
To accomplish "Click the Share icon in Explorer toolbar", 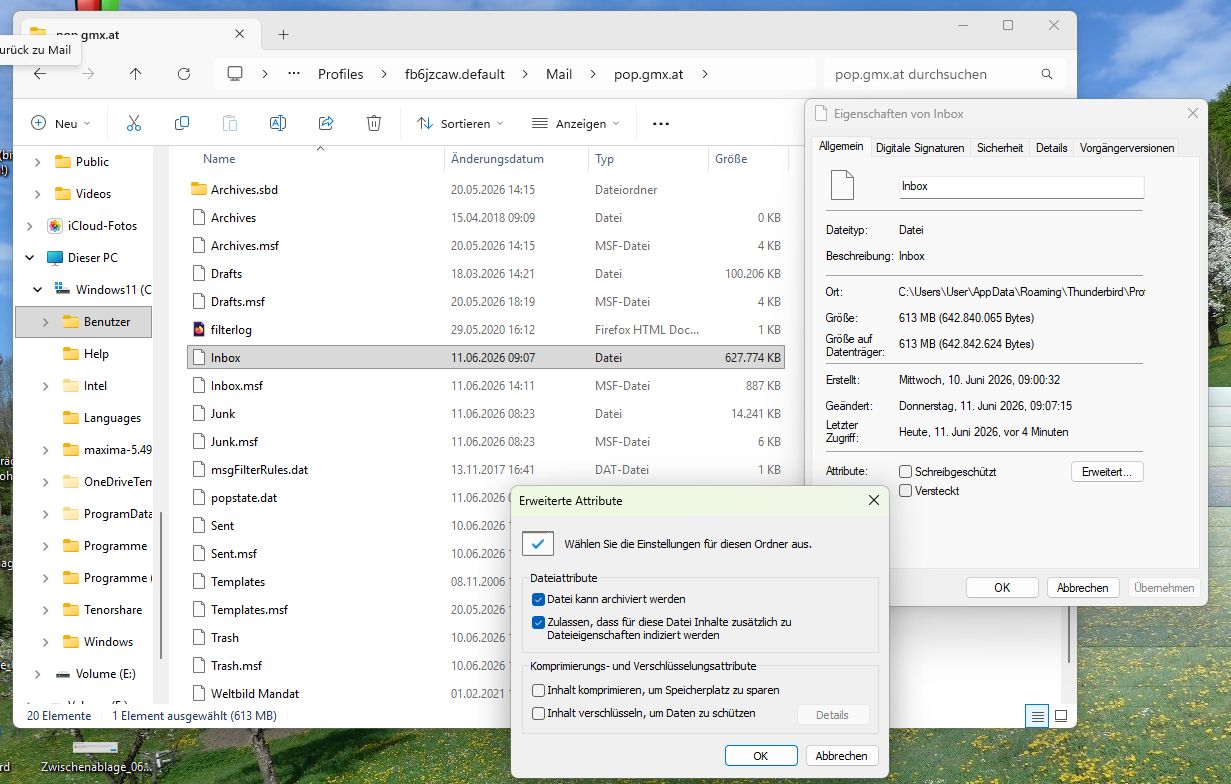I will point(326,123).
